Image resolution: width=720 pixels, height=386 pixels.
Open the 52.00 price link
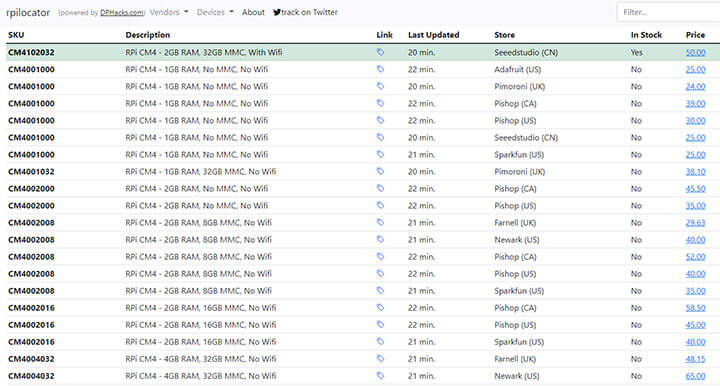[695, 257]
